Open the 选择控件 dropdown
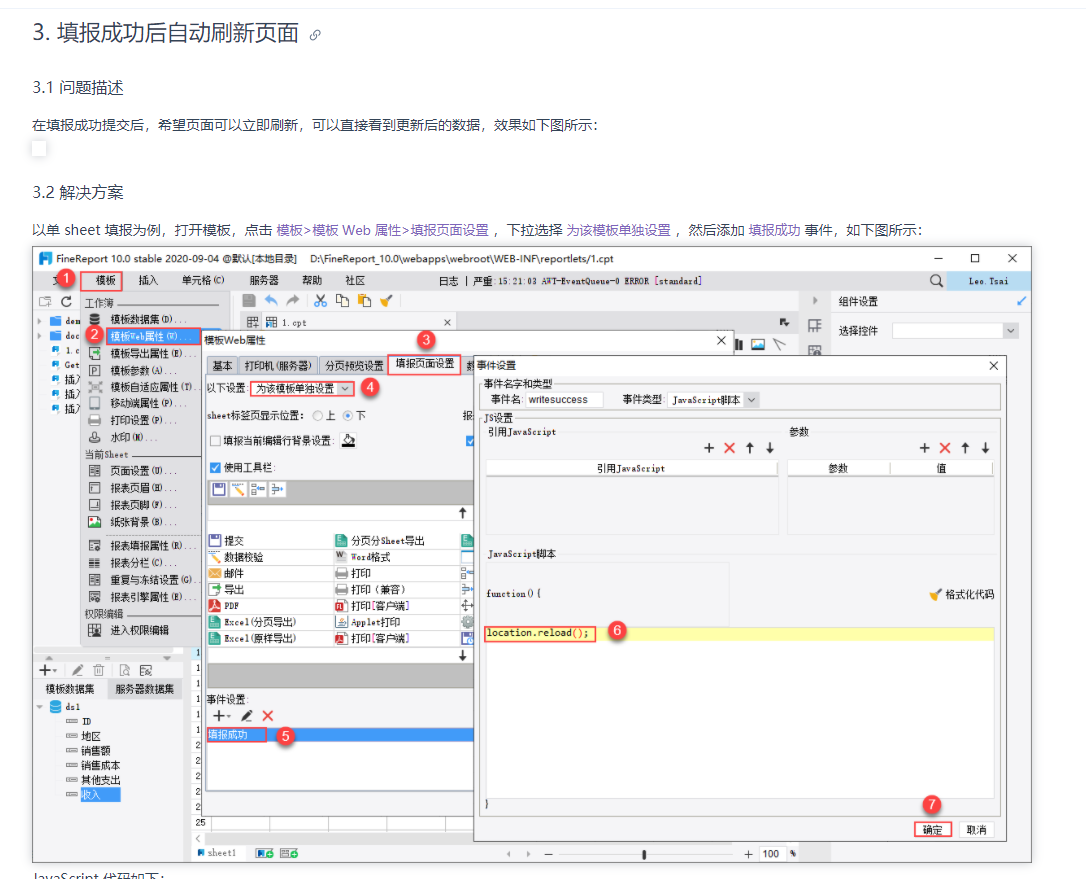The image size is (1086, 879). pyautogui.click(x=955, y=331)
